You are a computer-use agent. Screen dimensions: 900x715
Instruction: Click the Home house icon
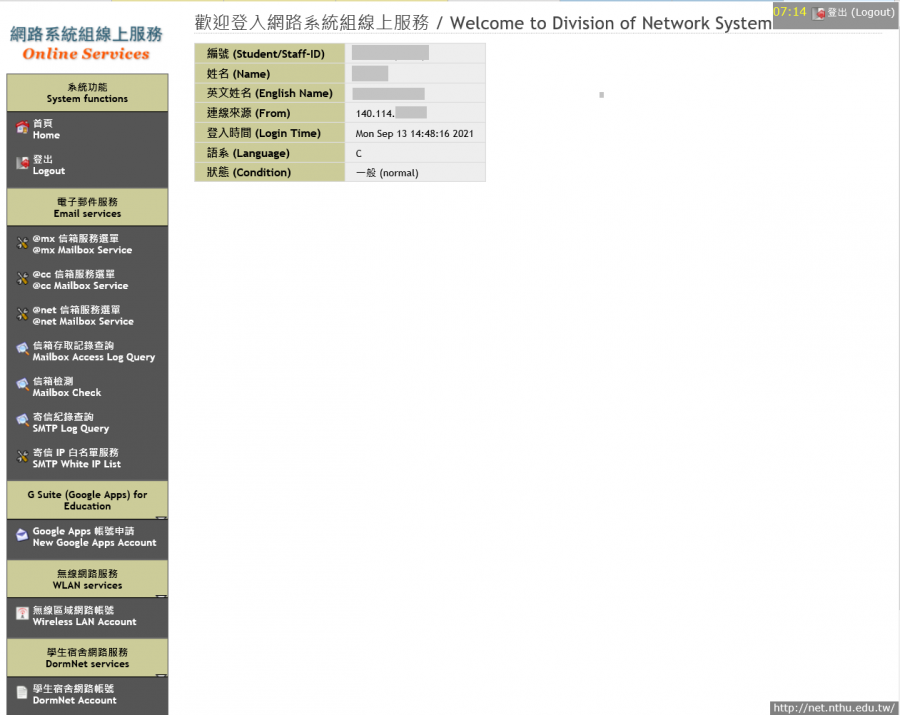point(22,128)
